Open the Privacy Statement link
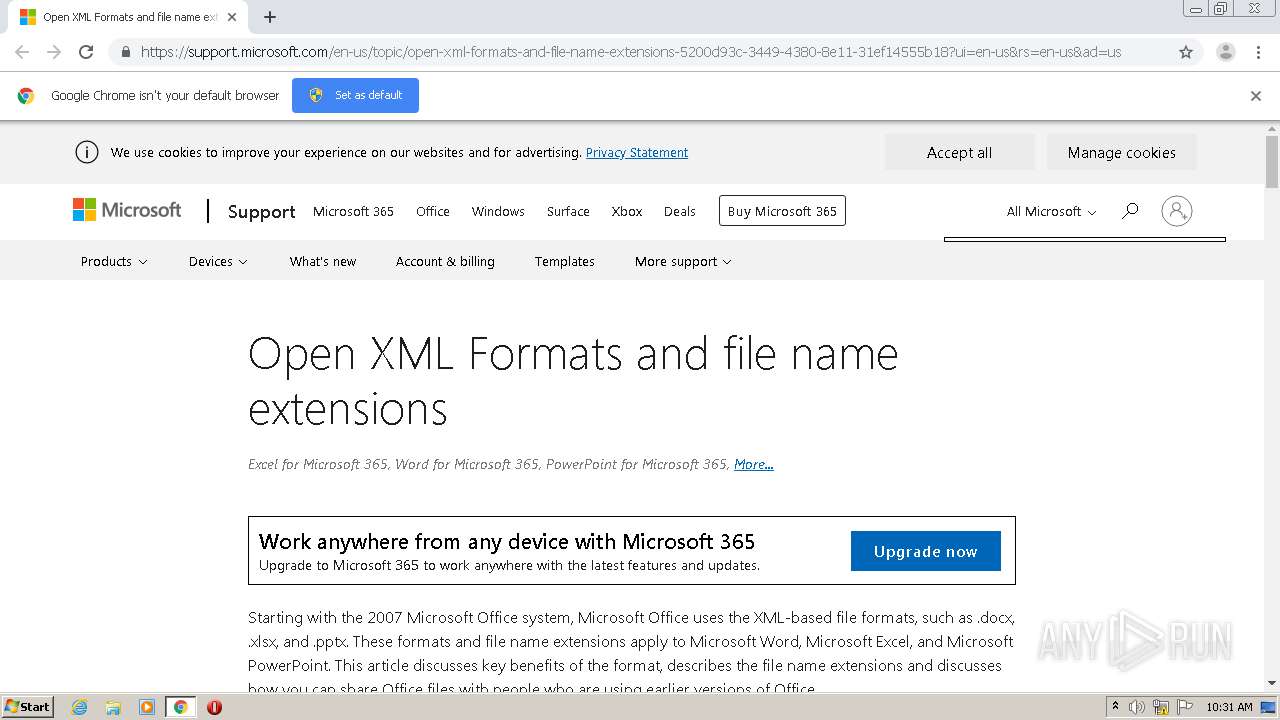This screenshot has height=720, width=1280. [637, 153]
